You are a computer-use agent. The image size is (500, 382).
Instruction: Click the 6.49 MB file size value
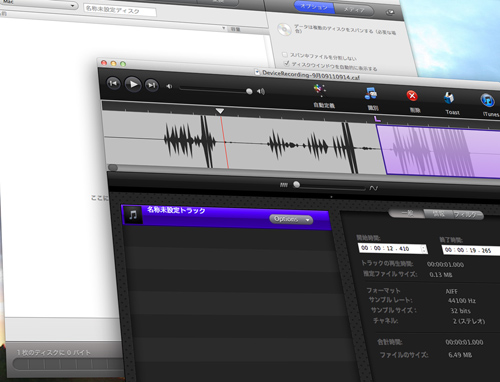pyautogui.click(x=460, y=355)
